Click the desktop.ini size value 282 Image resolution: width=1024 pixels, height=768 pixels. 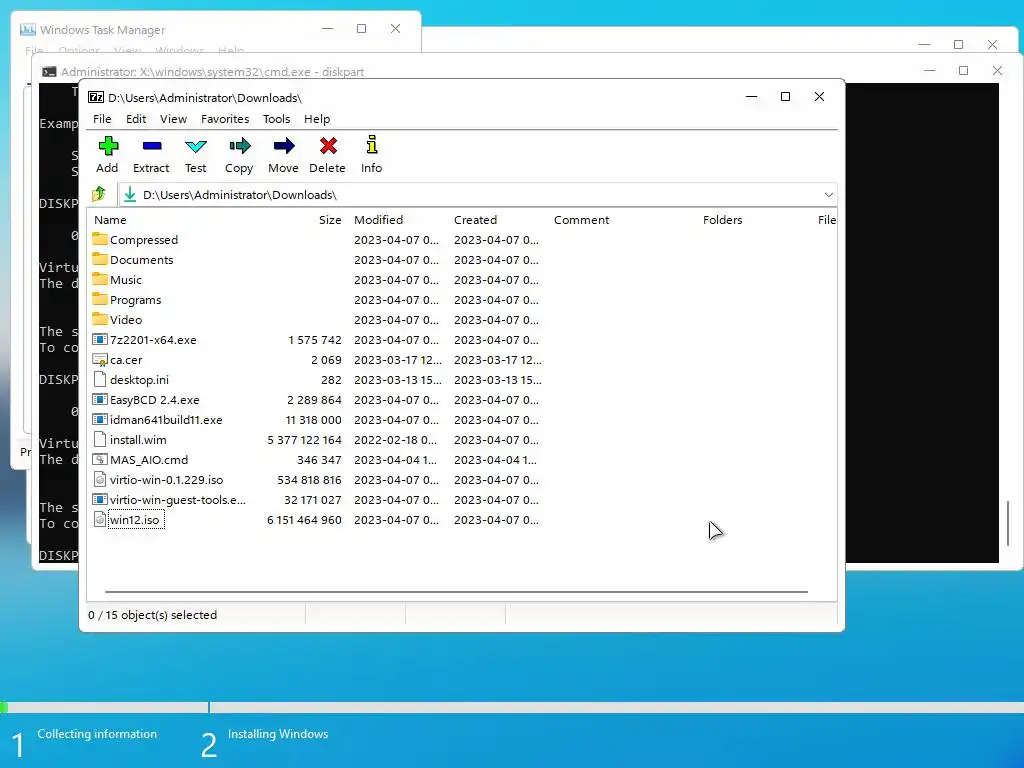[x=331, y=380]
